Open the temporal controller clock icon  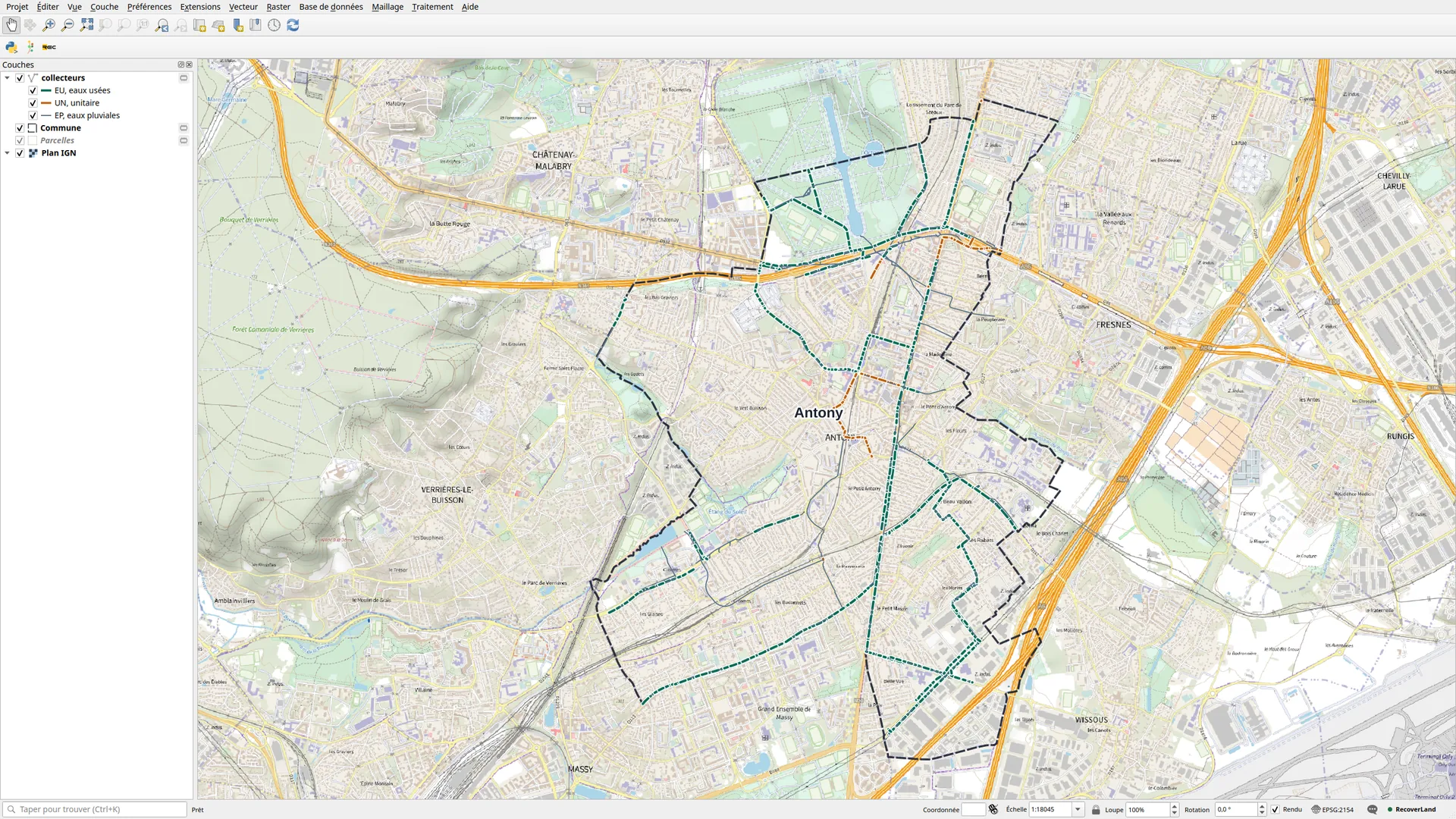tap(274, 25)
